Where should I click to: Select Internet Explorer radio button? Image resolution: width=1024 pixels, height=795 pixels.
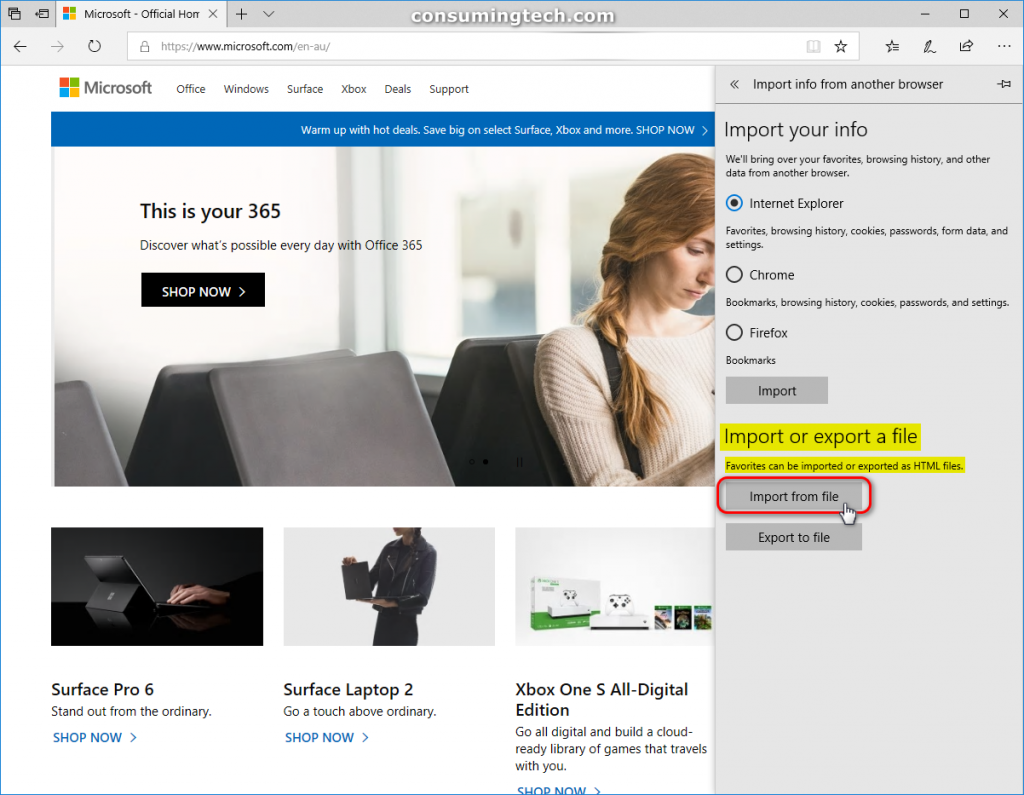[x=735, y=203]
